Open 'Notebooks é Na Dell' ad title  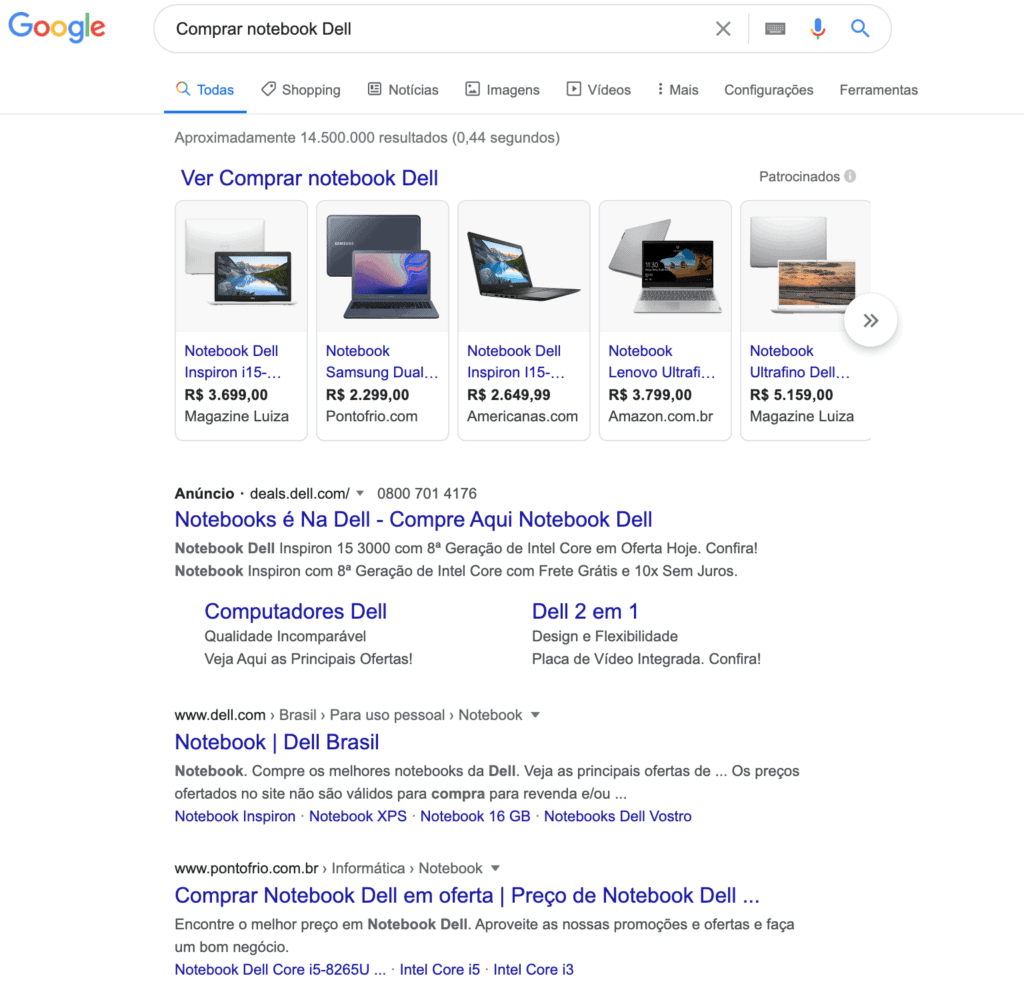click(413, 519)
